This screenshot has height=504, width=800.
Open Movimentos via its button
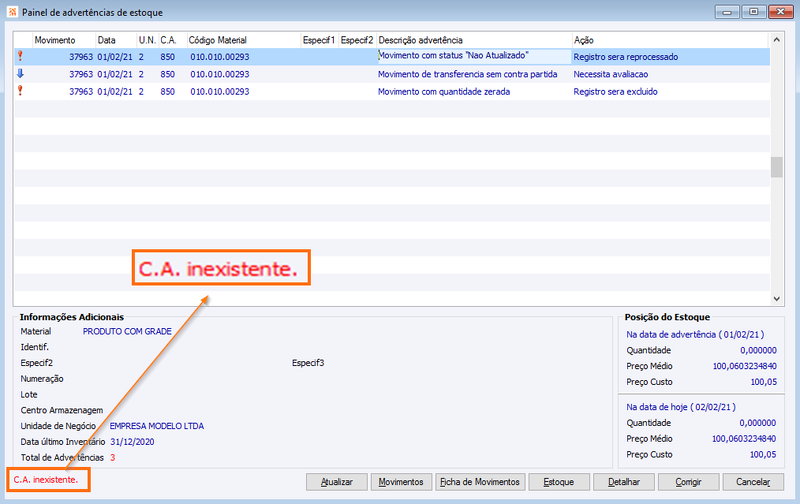[401, 482]
